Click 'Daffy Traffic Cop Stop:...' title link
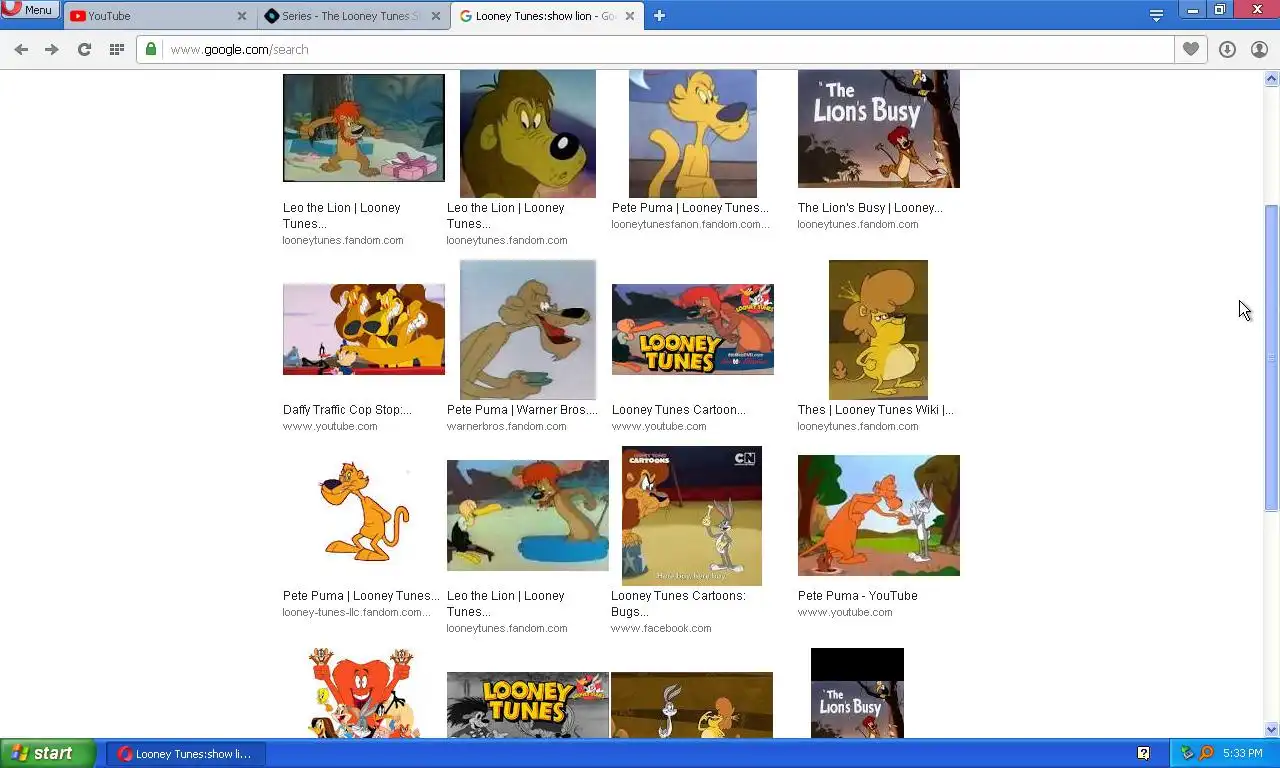 347,410
